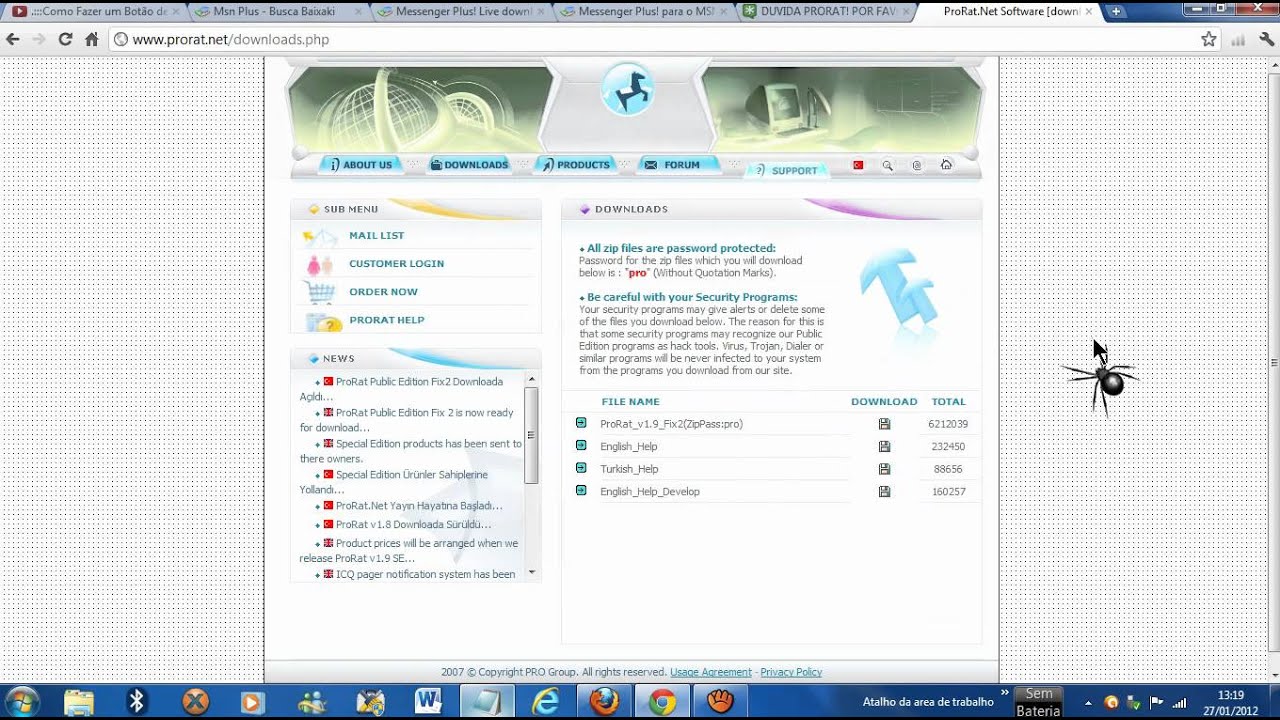Click the total value 6212039
The width and height of the screenshot is (1280, 720).
[x=947, y=424]
